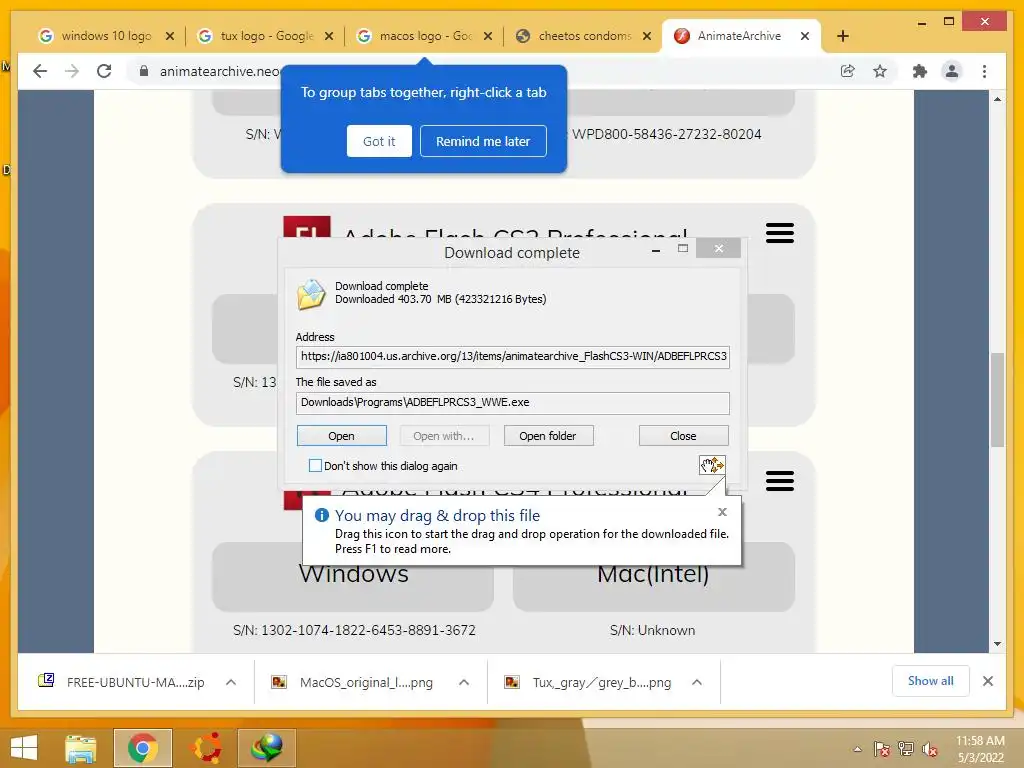Expand options for FREE-UBUNTU-MA zip download
The image size is (1024, 768).
(x=231, y=682)
